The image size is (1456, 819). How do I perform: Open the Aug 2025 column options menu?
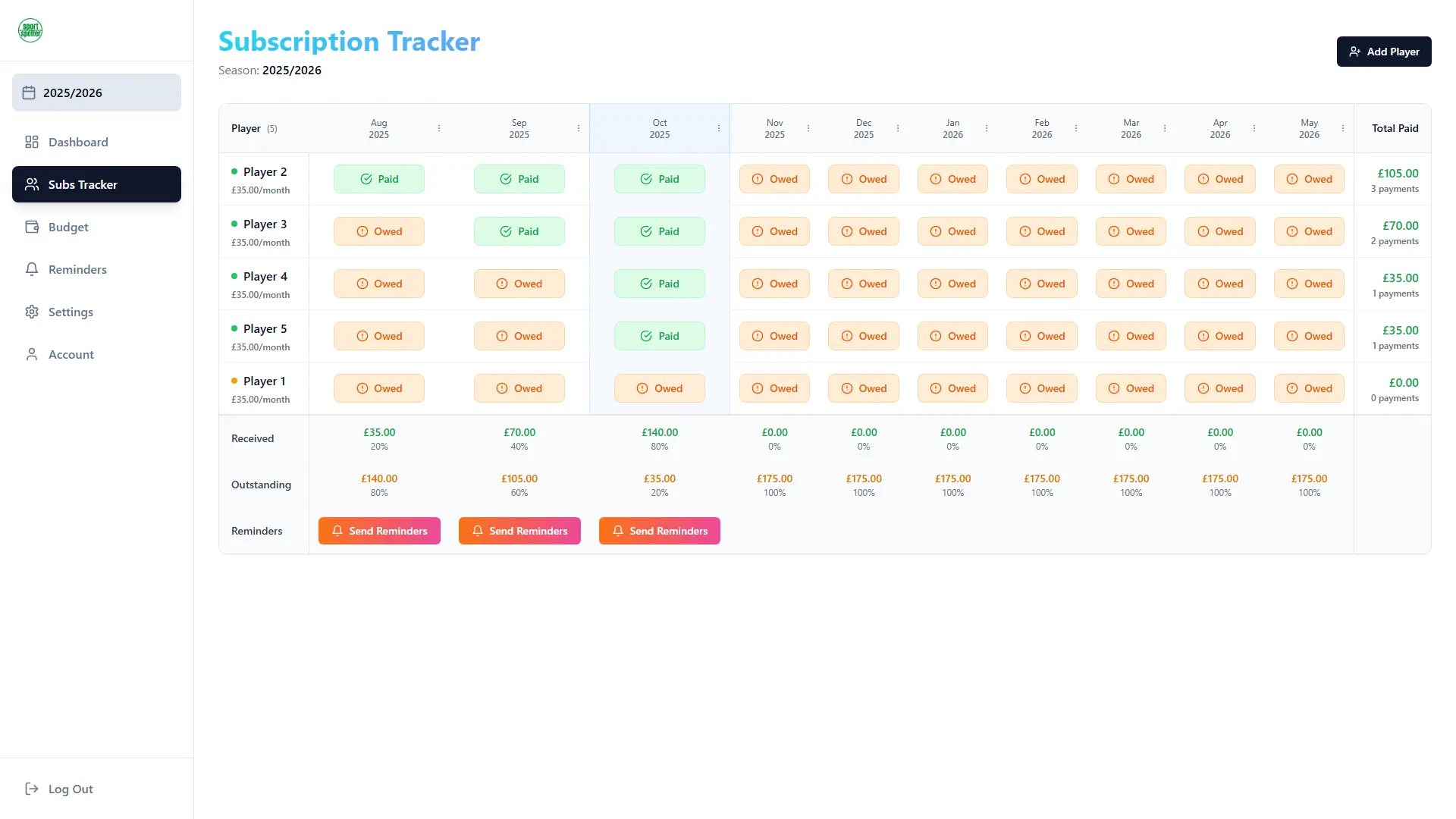coord(440,128)
